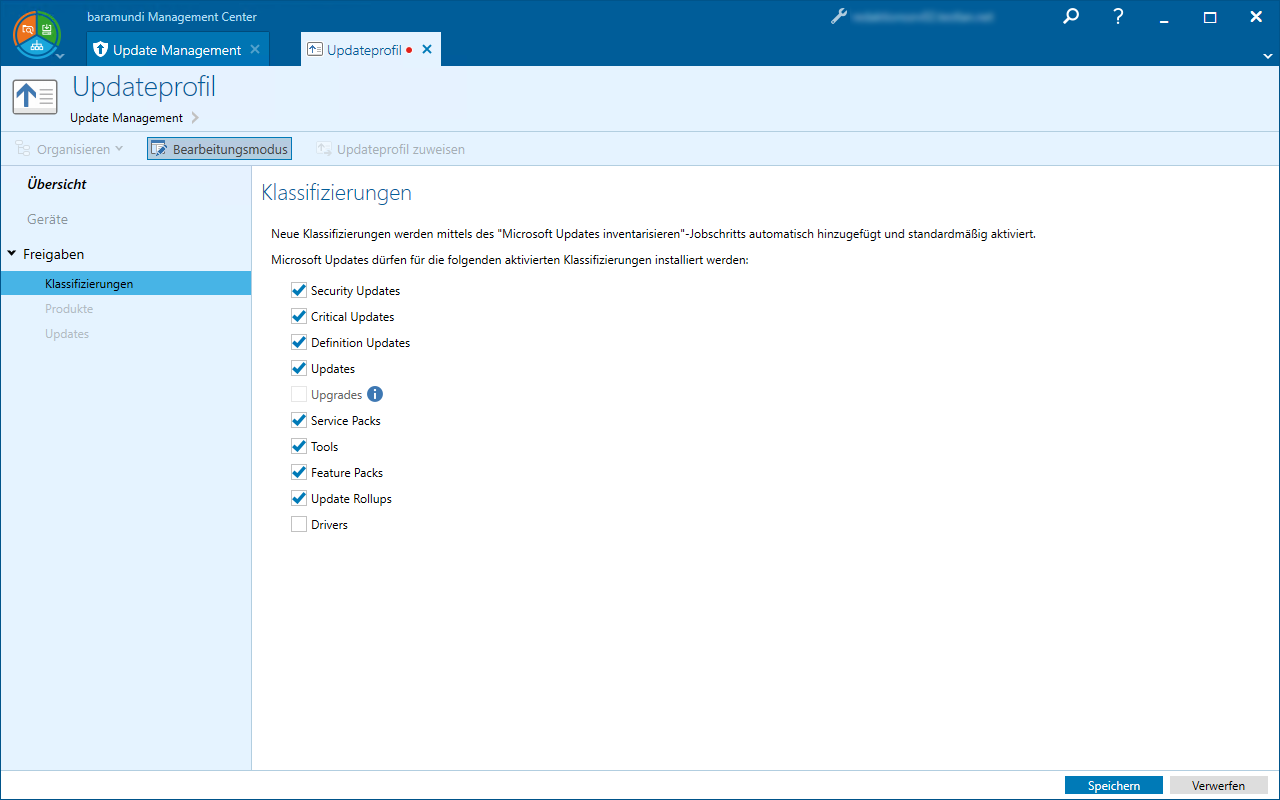Click the large Updateprofil header icon

[x=35, y=97]
